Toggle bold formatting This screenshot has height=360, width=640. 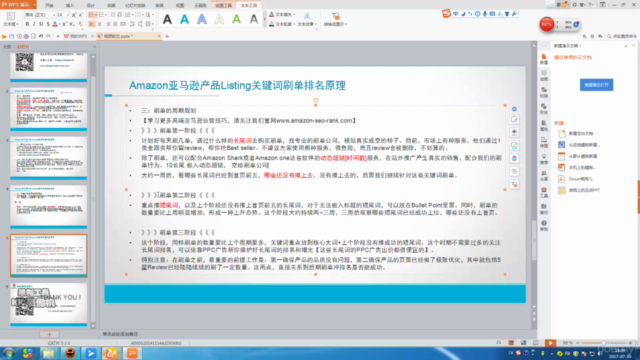(x=27, y=24)
